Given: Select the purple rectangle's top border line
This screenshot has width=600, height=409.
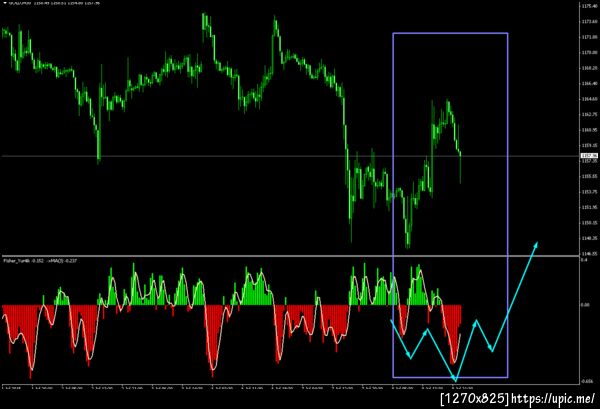Looking at the screenshot, I should pos(450,33).
